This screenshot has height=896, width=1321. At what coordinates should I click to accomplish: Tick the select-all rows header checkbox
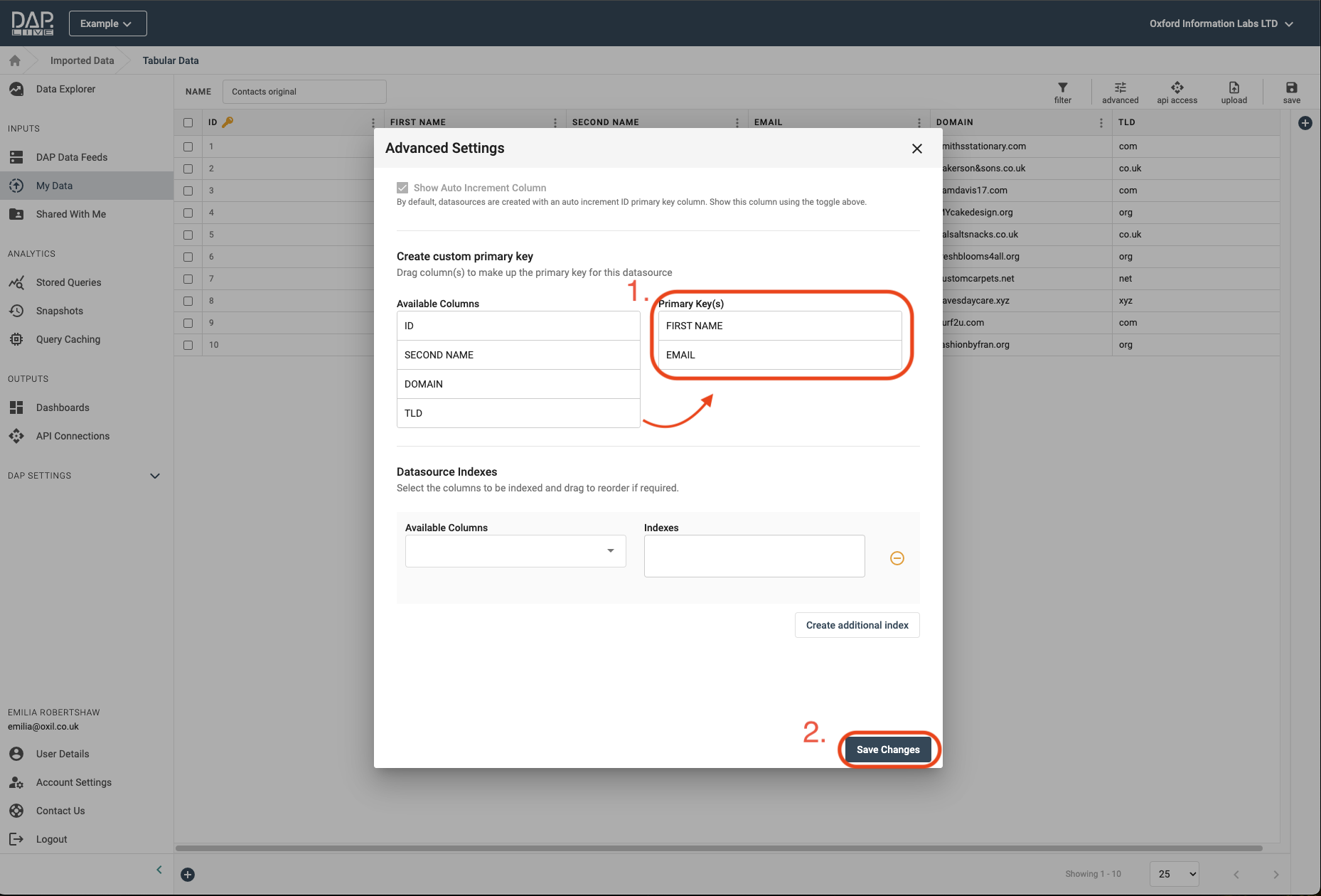188,122
